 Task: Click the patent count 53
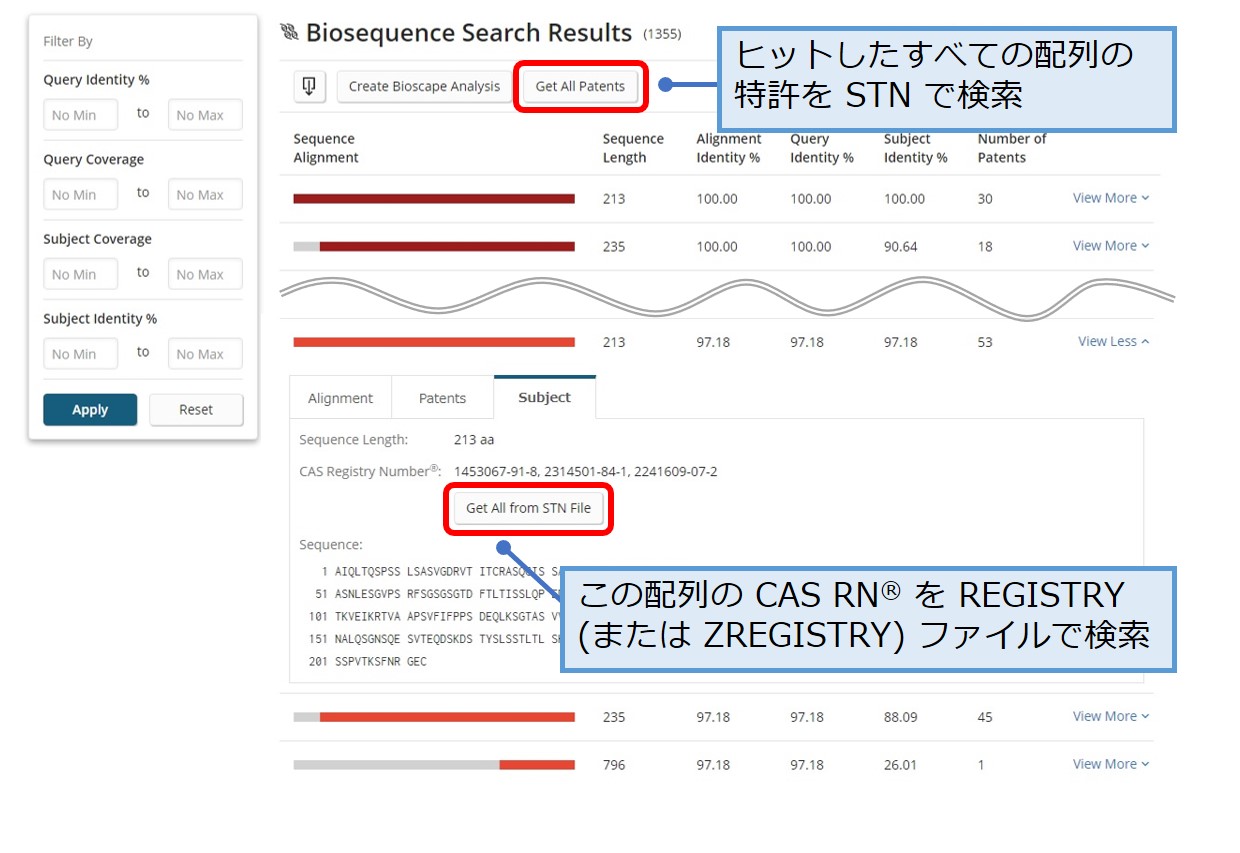click(x=985, y=343)
